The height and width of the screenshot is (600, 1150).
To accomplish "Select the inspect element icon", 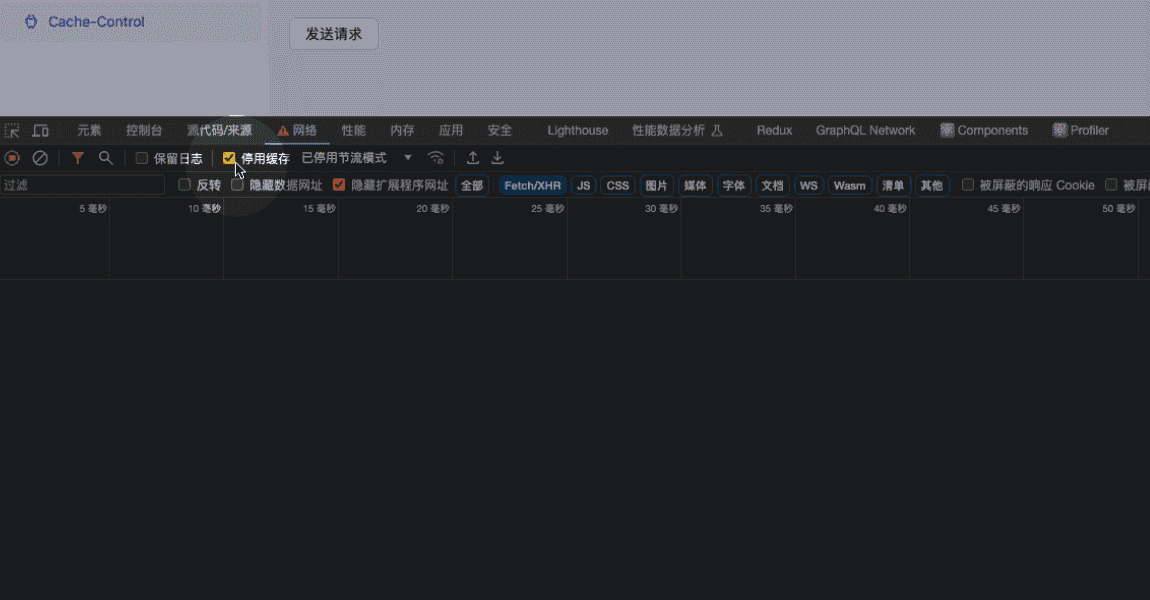I will pos(12,130).
